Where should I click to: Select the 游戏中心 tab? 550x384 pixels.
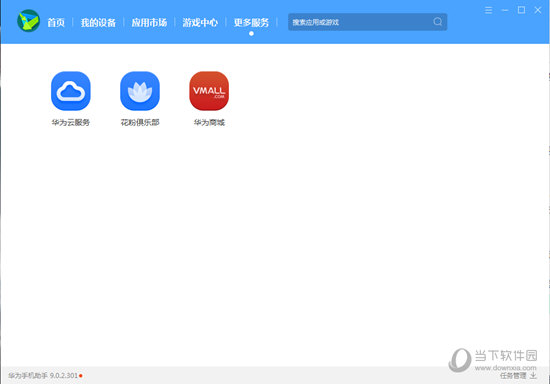[x=200, y=22]
